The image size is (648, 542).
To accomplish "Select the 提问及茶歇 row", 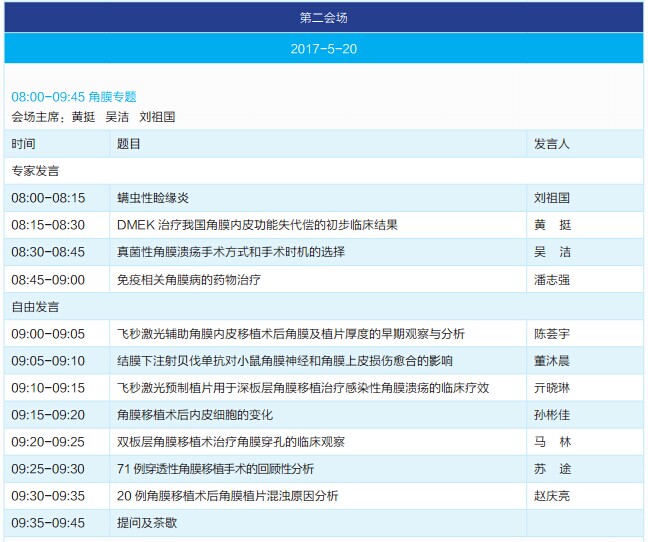I will [x=147, y=523].
